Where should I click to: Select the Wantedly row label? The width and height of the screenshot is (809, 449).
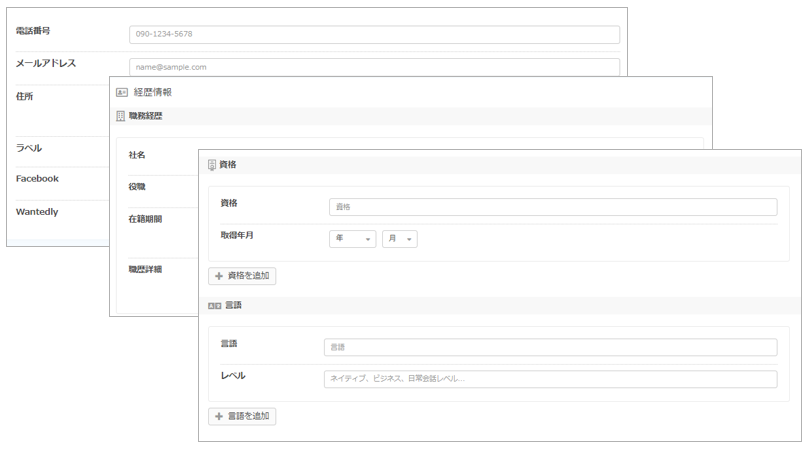pyautogui.click(x=37, y=212)
